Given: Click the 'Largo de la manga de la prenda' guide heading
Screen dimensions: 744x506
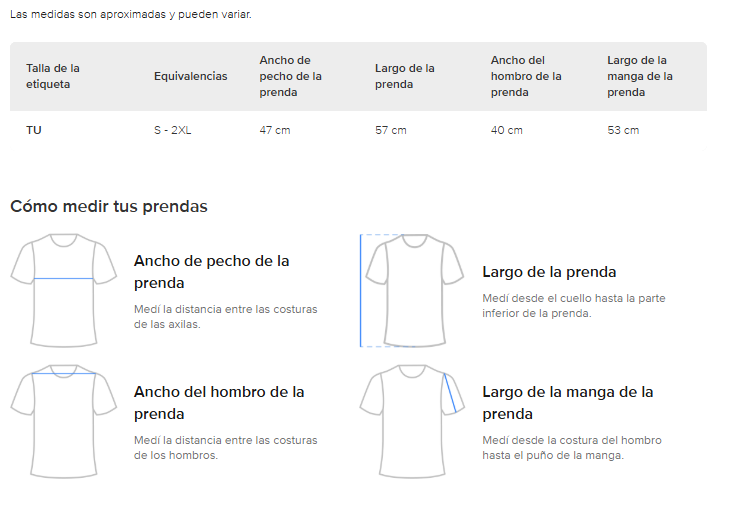Looking at the screenshot, I should [567, 403].
